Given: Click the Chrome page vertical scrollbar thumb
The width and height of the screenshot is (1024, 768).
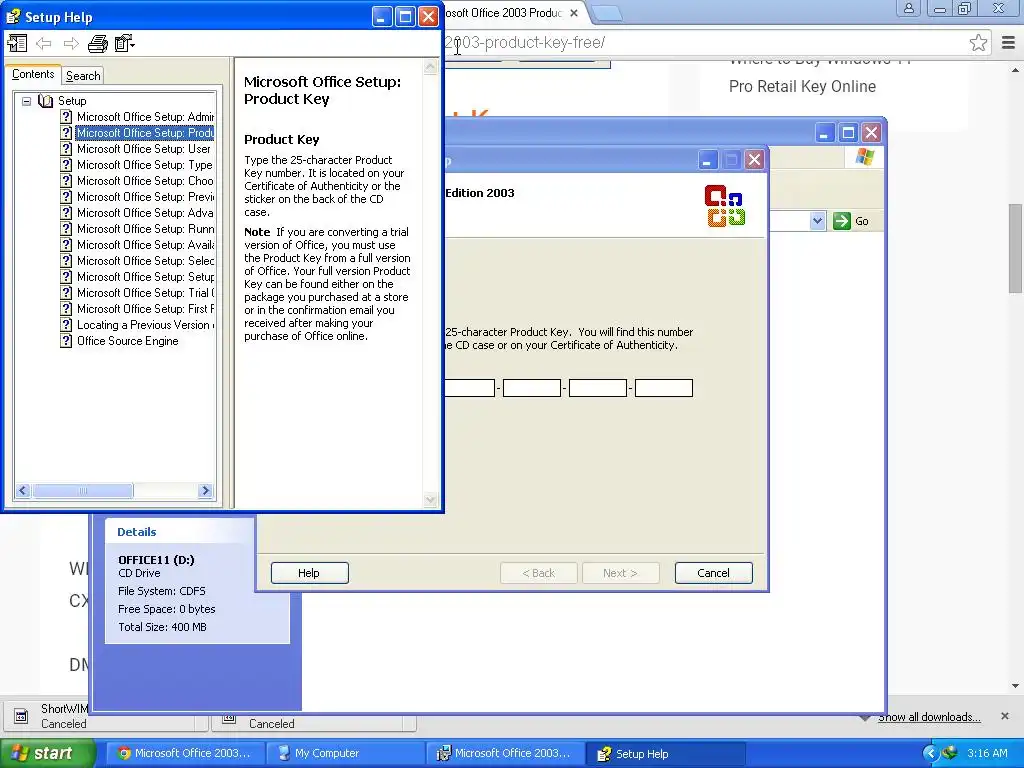Looking at the screenshot, I should tap(1015, 248).
